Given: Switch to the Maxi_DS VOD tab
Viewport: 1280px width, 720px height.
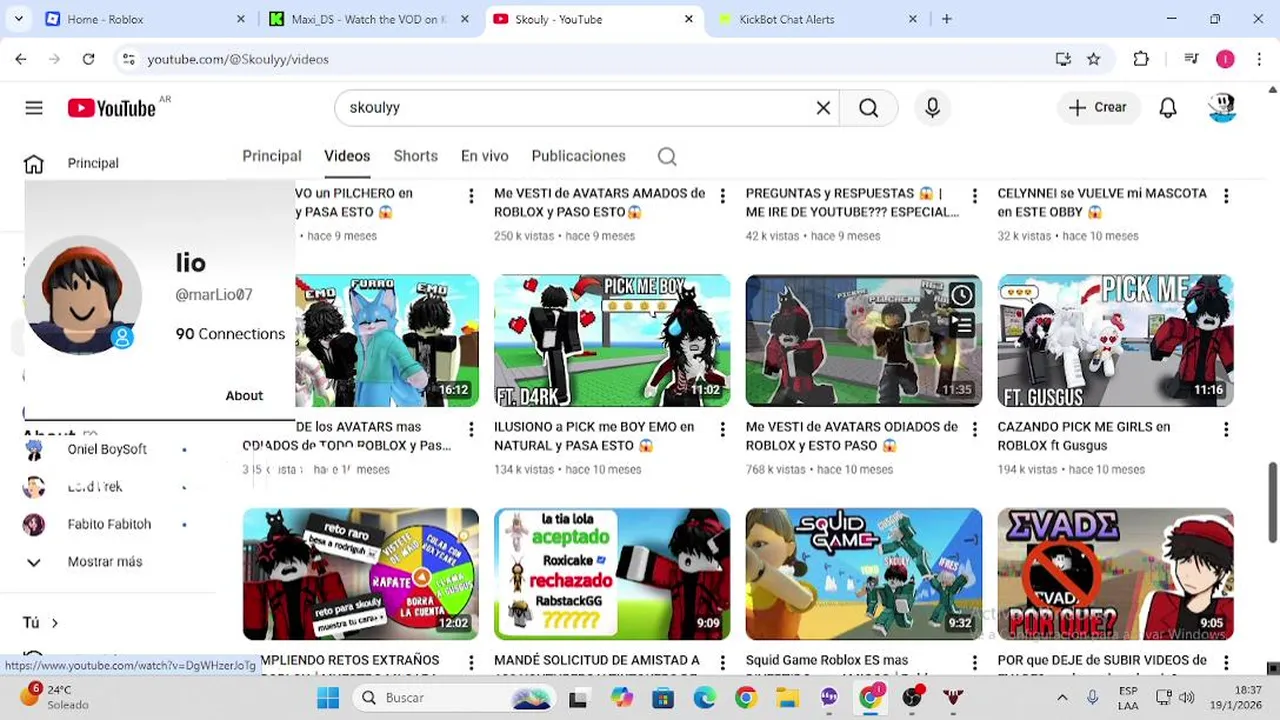Looking at the screenshot, I should pyautogui.click(x=370, y=19).
